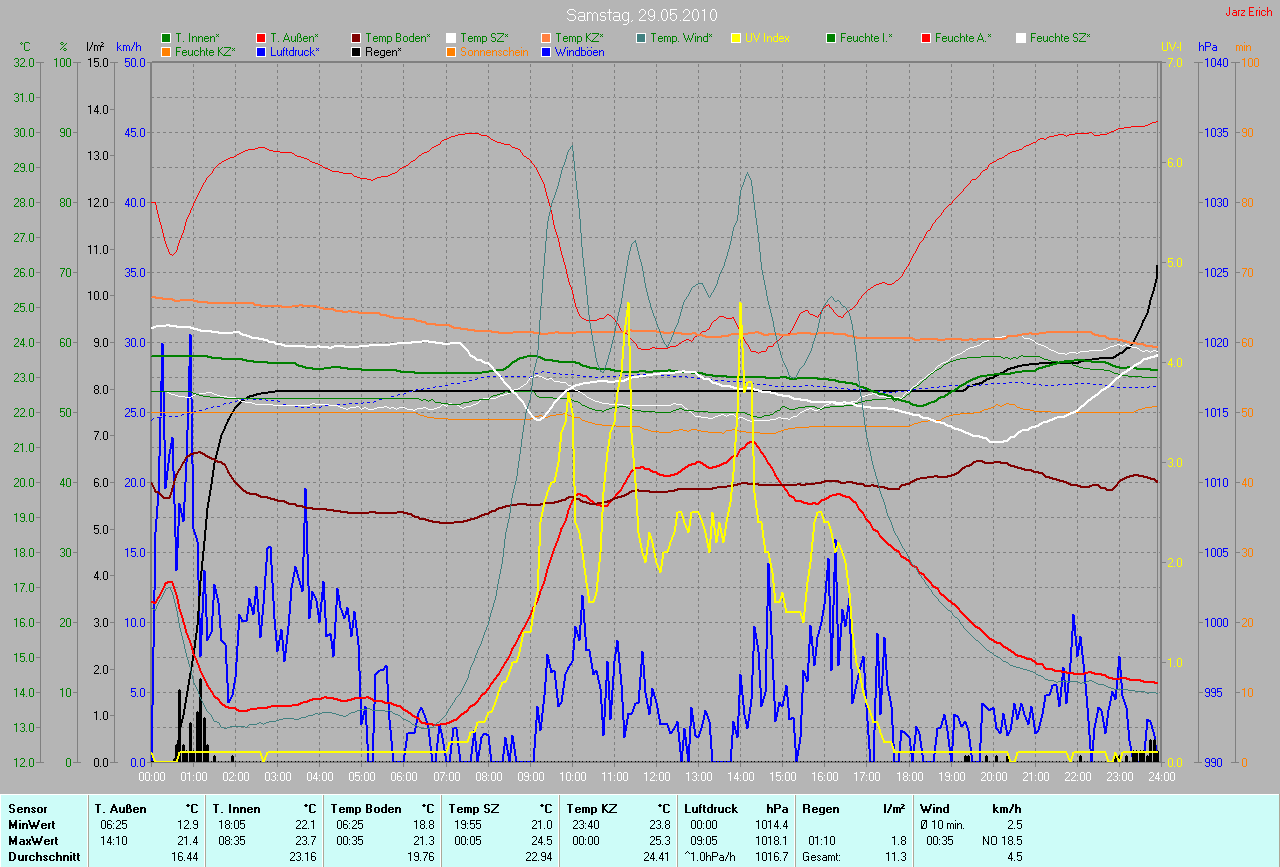Click the green swatch beside Feuchte I.*
The width and height of the screenshot is (1280, 867).
(831, 38)
